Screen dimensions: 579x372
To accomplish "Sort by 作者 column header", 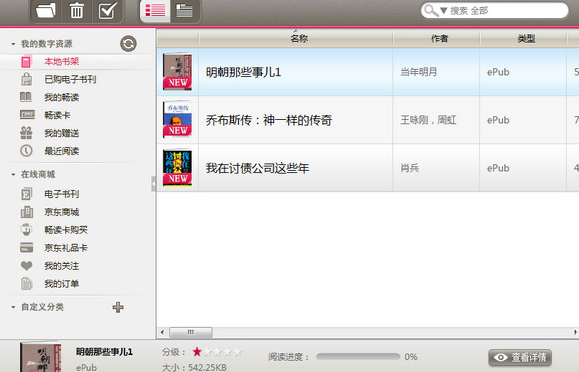I will click(436, 38).
